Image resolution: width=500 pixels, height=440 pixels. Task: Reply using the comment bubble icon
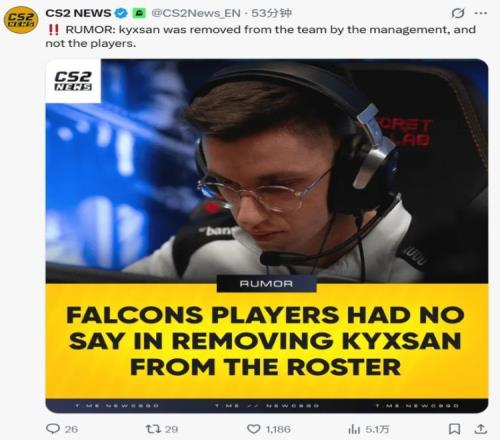53,428
